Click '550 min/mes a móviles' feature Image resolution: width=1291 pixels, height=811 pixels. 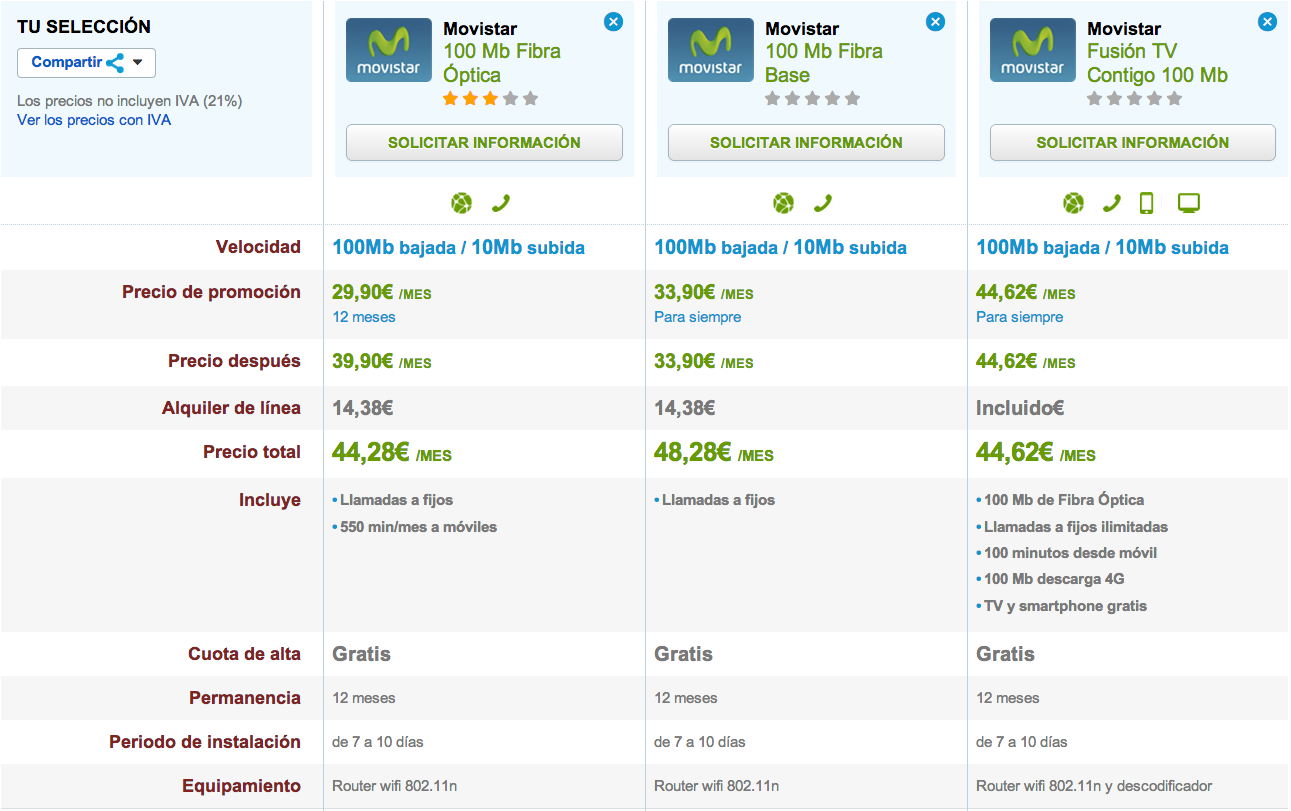pyautogui.click(x=418, y=527)
